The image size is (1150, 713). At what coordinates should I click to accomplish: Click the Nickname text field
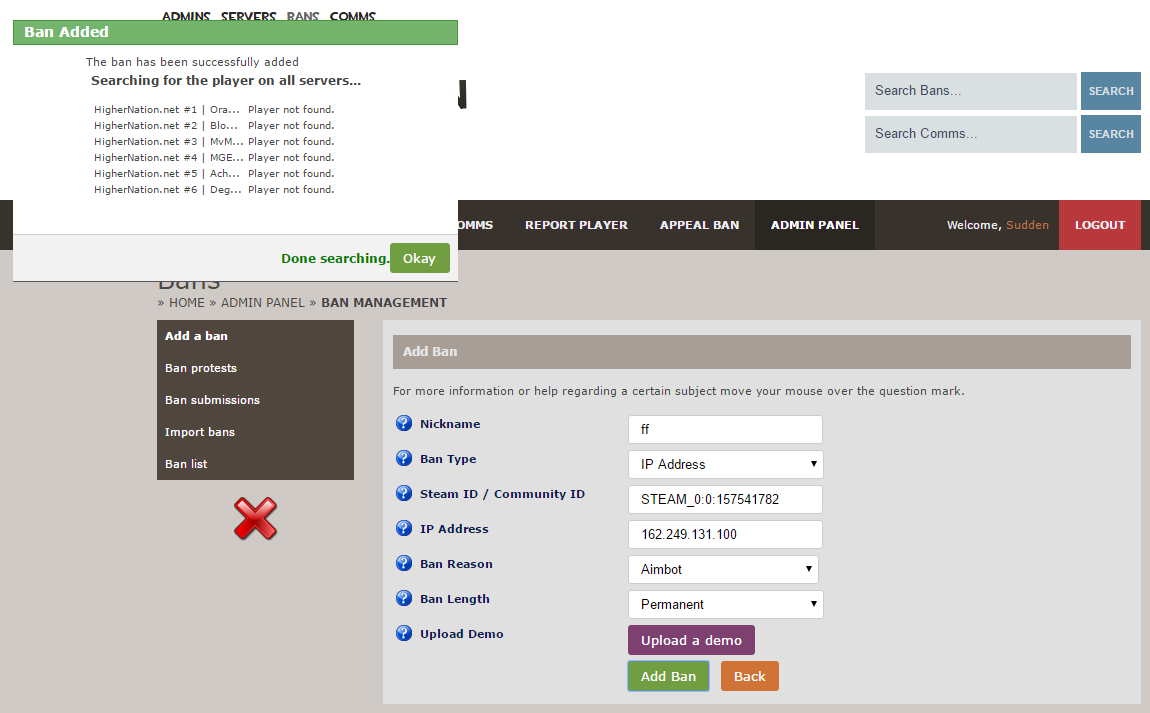tap(725, 430)
